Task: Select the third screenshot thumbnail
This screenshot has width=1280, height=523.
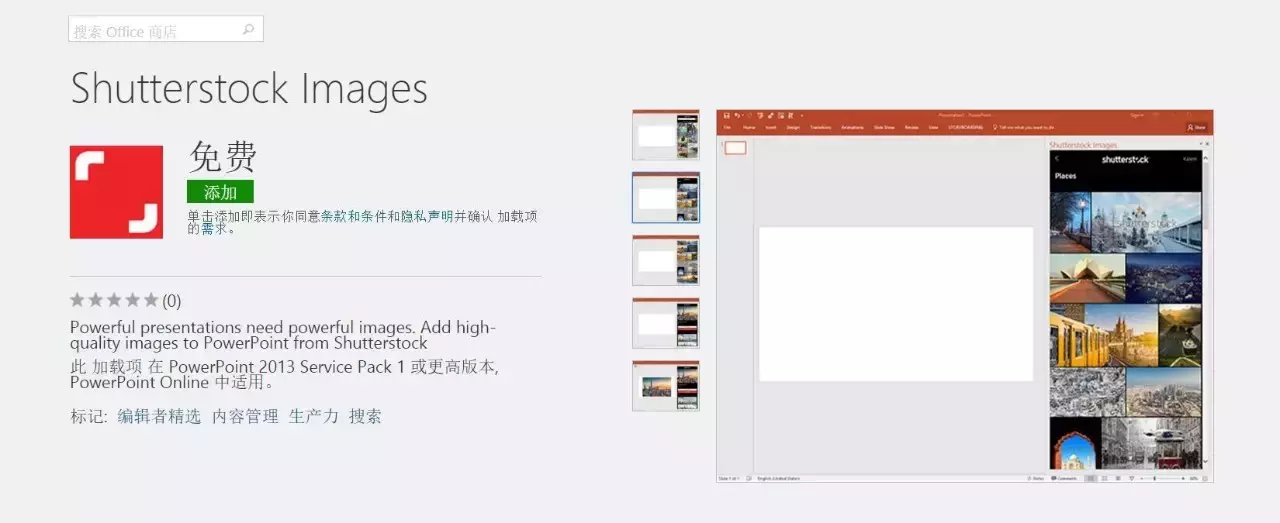Action: [666, 260]
